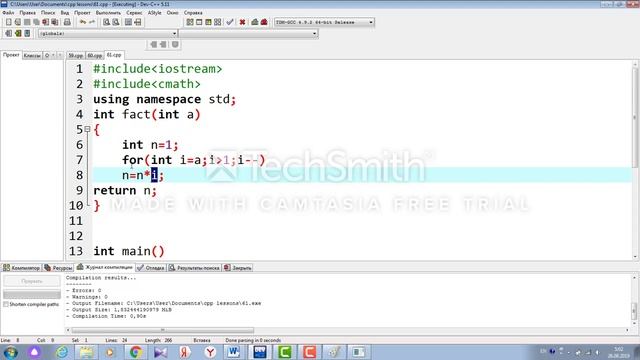Screen dimensions: 640x360
Task: Switch to the Классы side panel tab
Action: 32,55
